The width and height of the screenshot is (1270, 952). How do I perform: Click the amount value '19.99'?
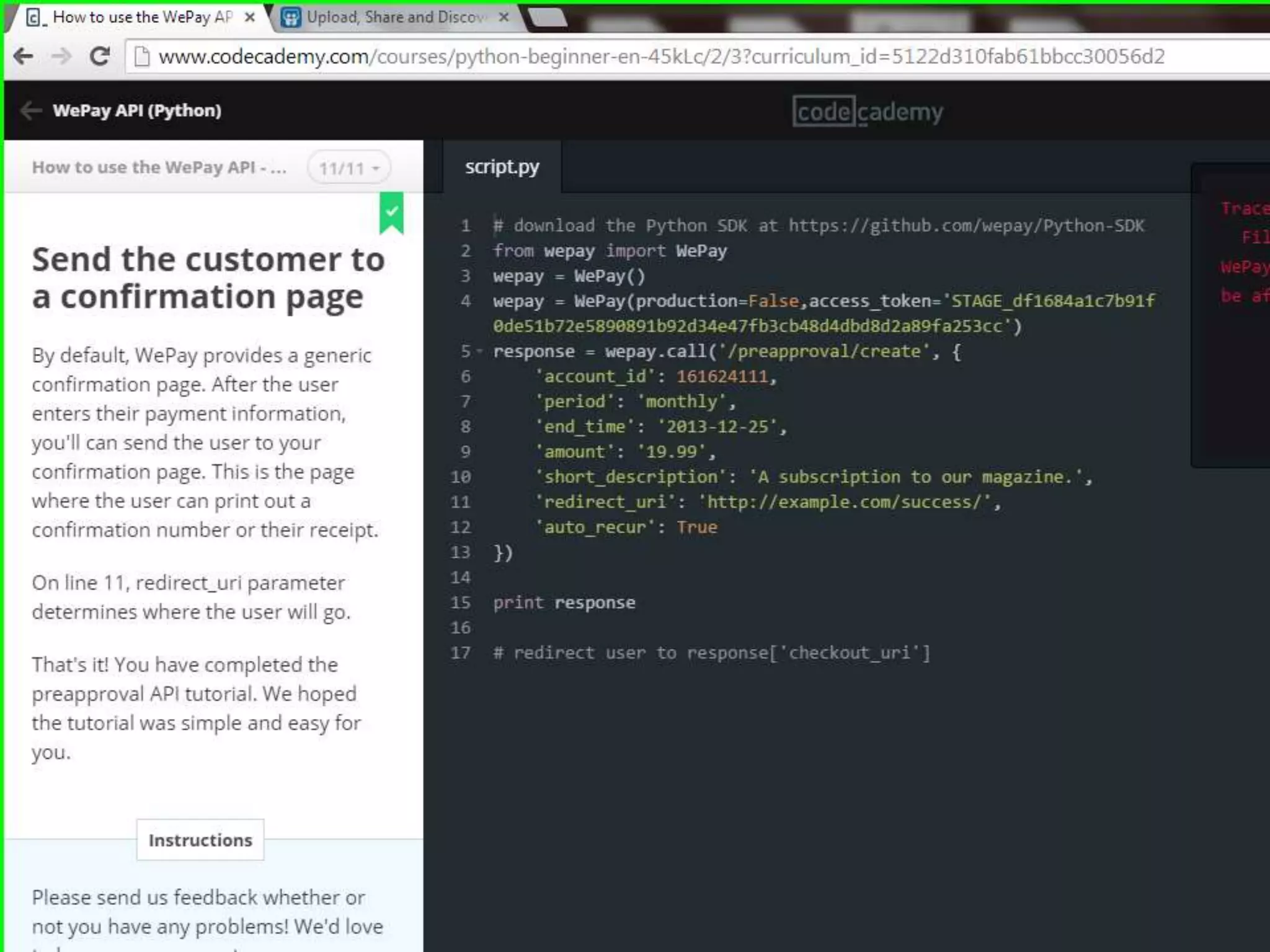672,452
